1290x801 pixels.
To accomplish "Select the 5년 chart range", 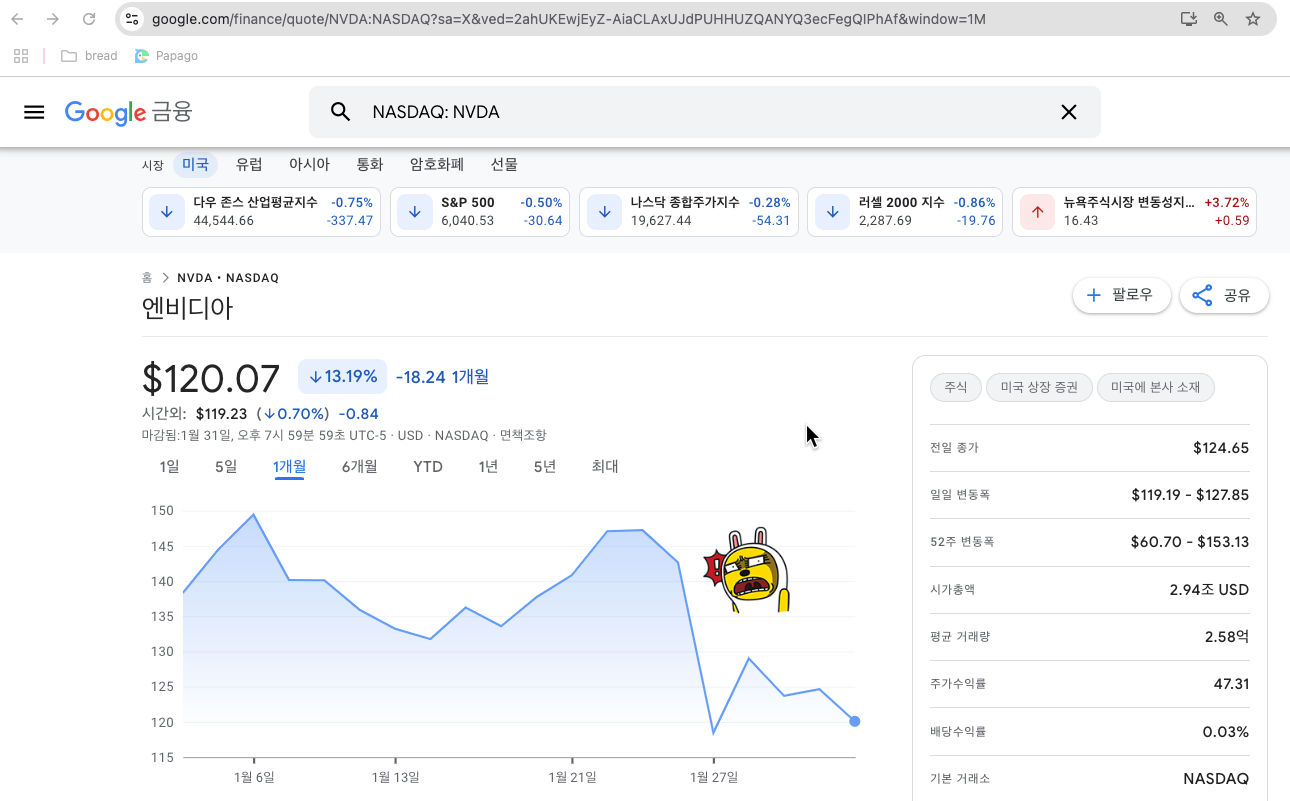I will [545, 466].
